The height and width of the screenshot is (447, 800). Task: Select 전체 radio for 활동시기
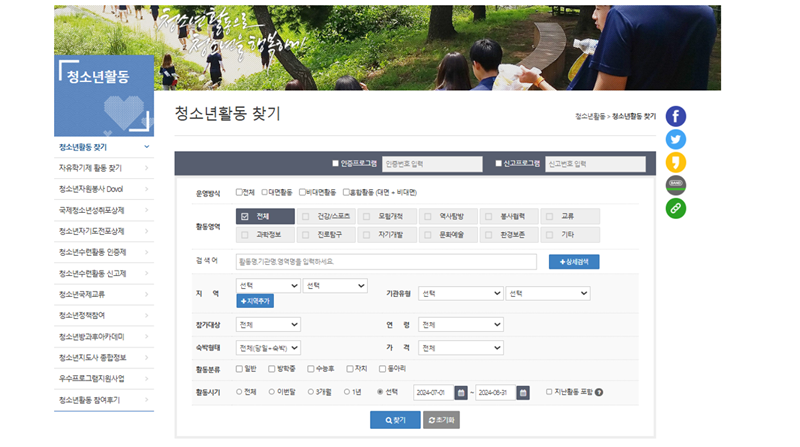(x=239, y=392)
